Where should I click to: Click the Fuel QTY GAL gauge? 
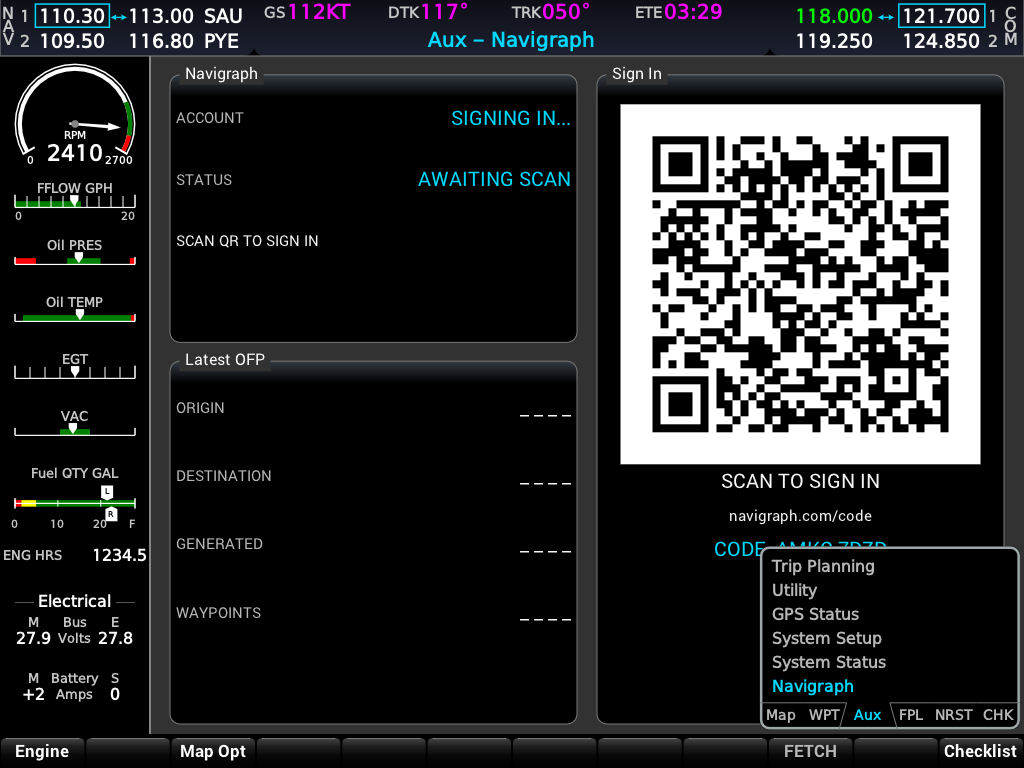pyautogui.click(x=75, y=503)
